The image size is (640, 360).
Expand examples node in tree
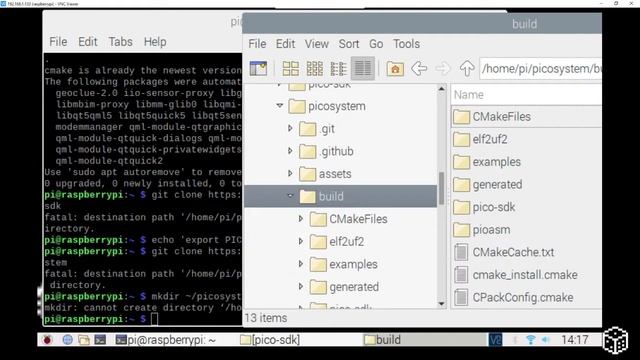coord(301,264)
